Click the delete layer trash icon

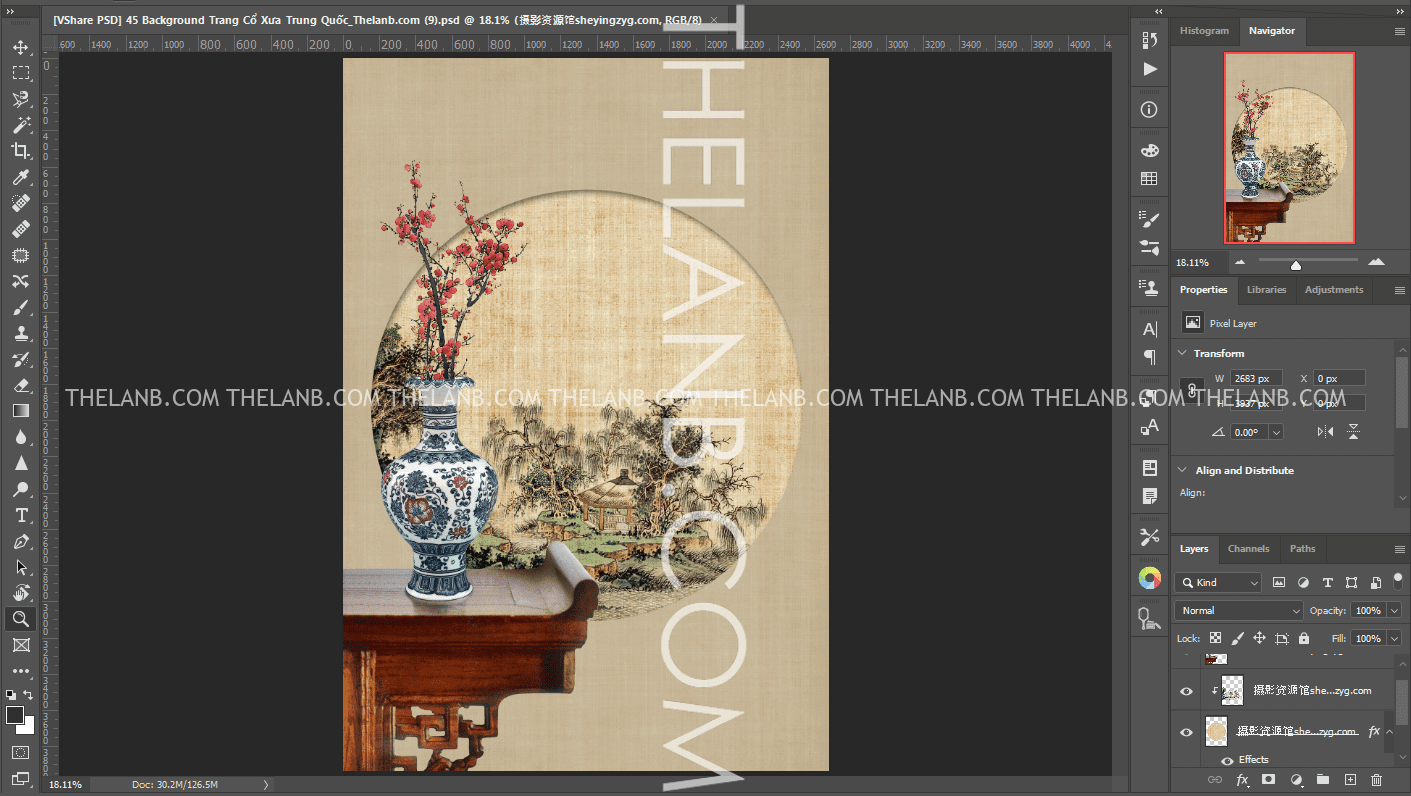1376,779
